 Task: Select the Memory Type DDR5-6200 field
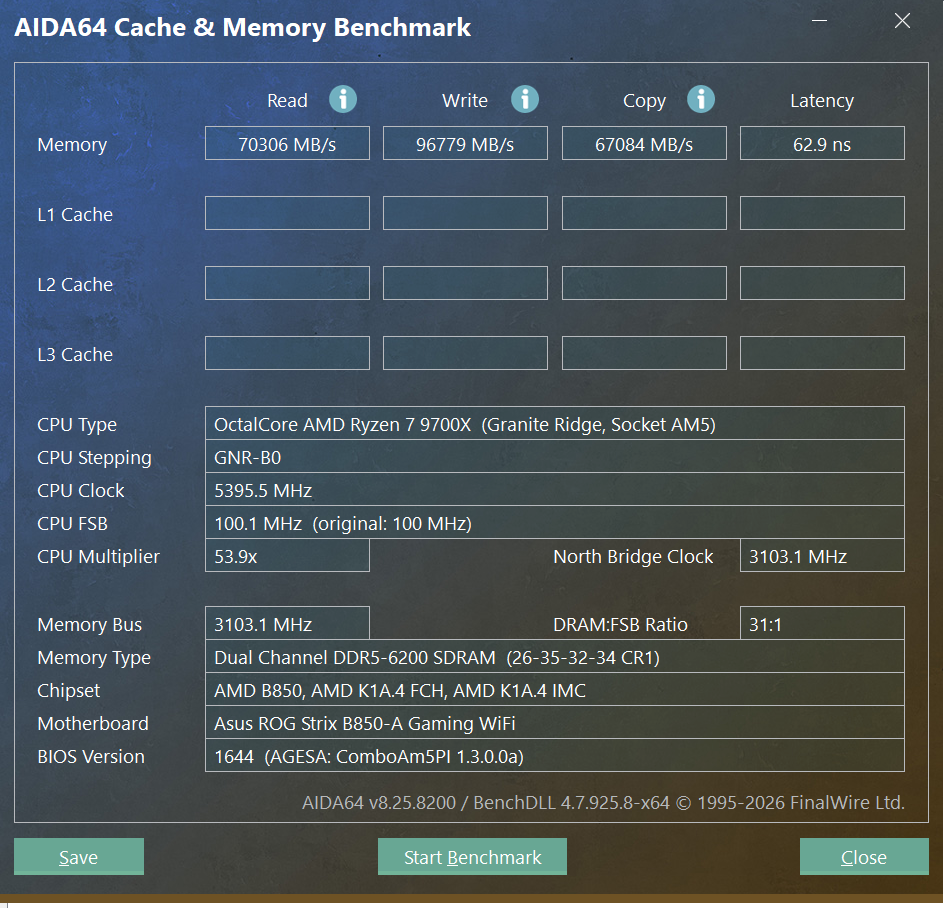[554, 657]
